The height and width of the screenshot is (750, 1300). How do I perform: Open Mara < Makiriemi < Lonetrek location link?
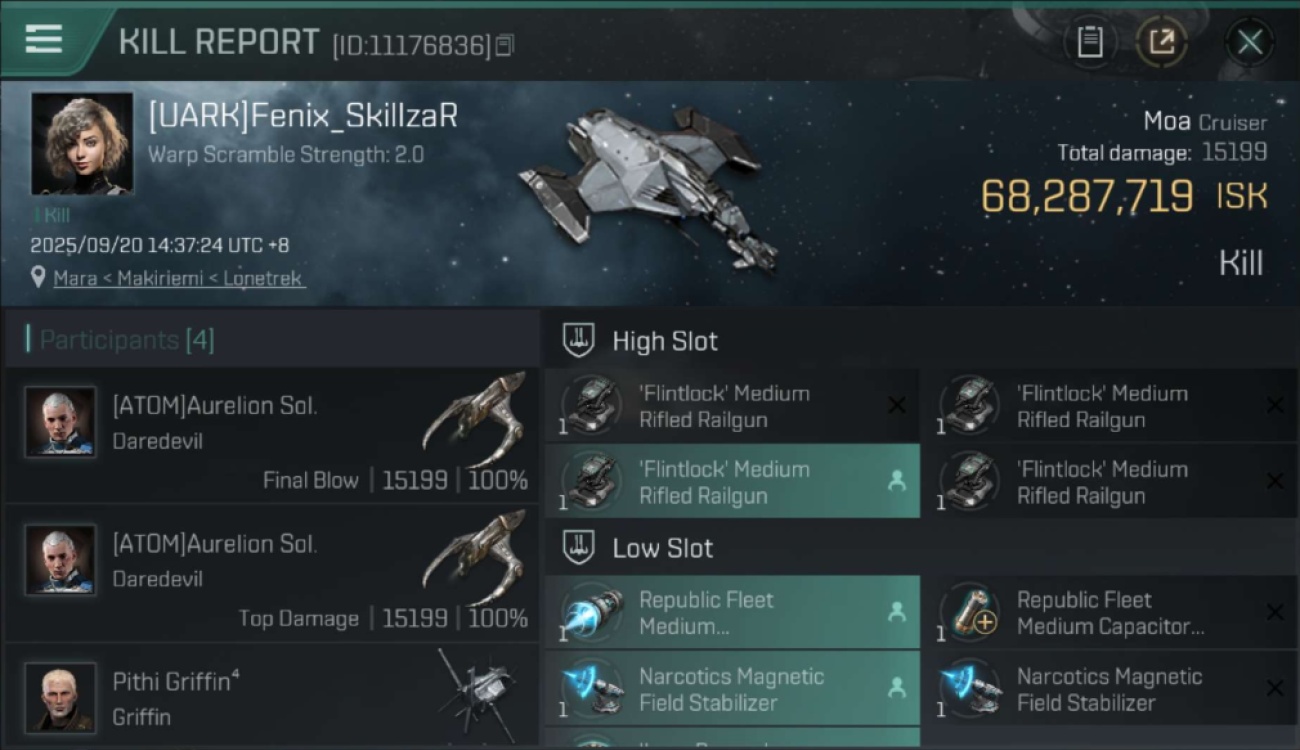click(178, 279)
